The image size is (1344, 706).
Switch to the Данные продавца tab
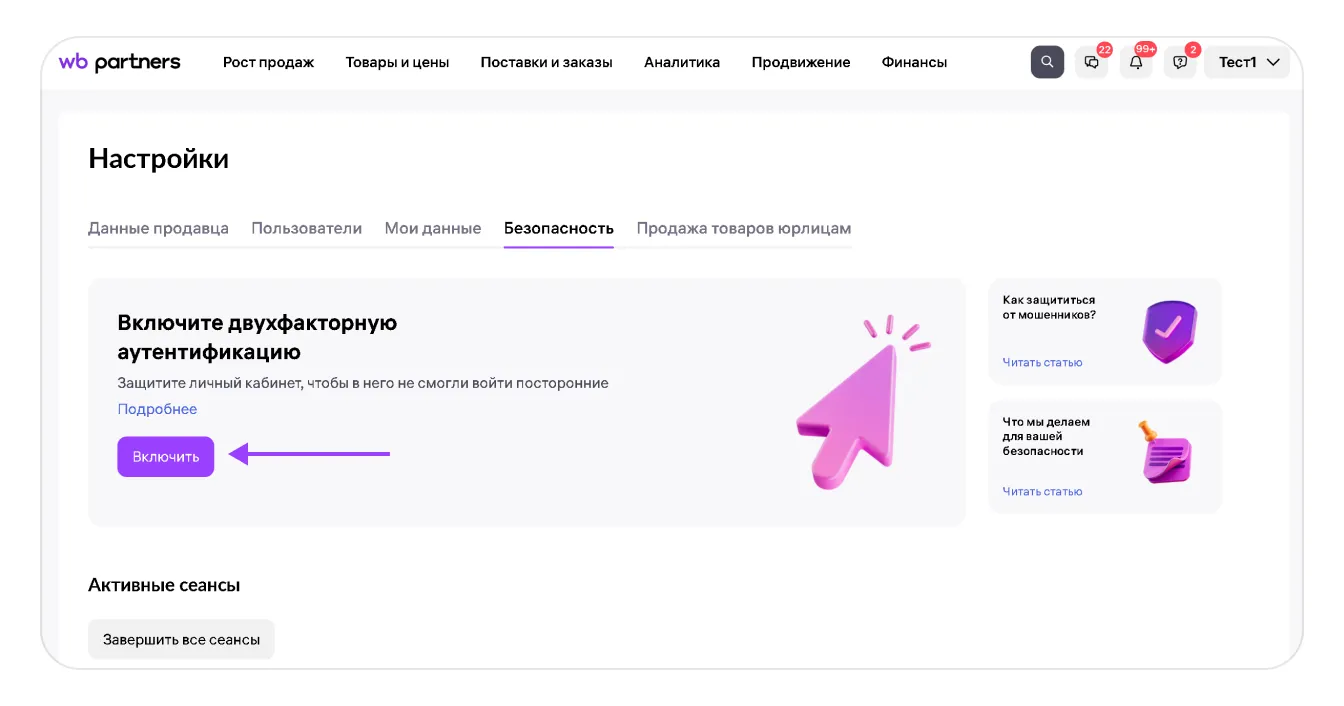(158, 228)
